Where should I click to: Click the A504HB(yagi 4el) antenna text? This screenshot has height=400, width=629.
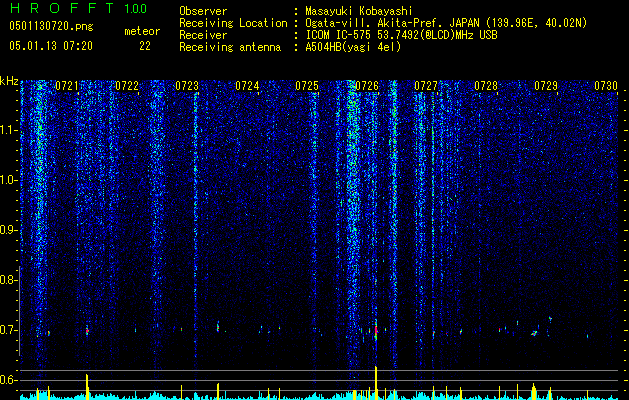click(x=353, y=47)
